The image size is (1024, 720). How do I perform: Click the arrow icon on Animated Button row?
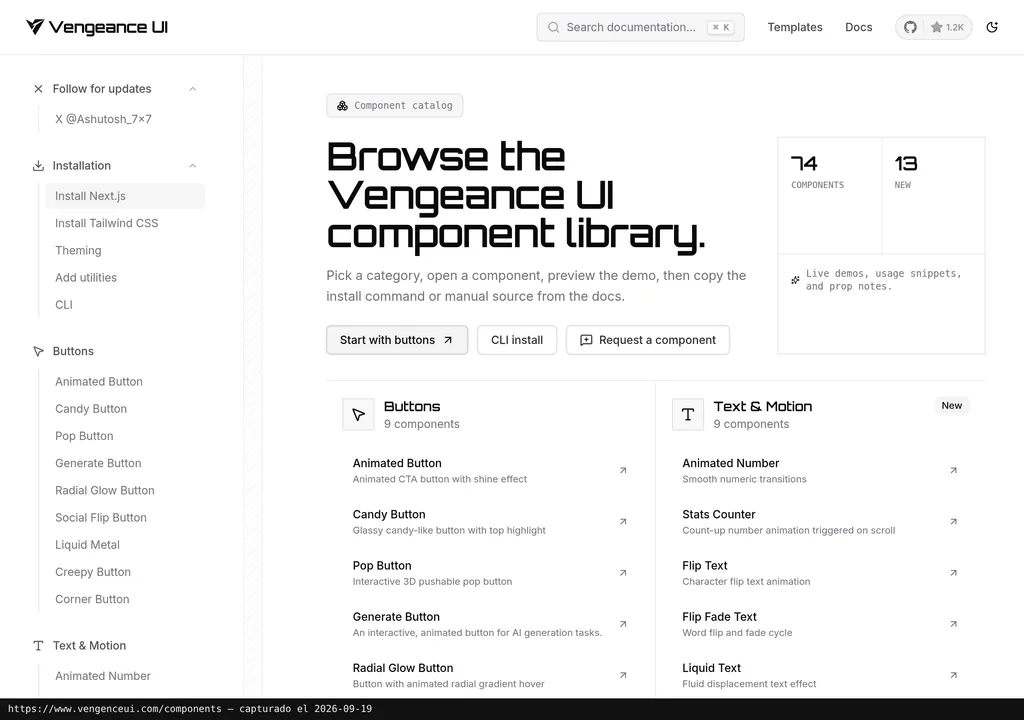tap(623, 470)
